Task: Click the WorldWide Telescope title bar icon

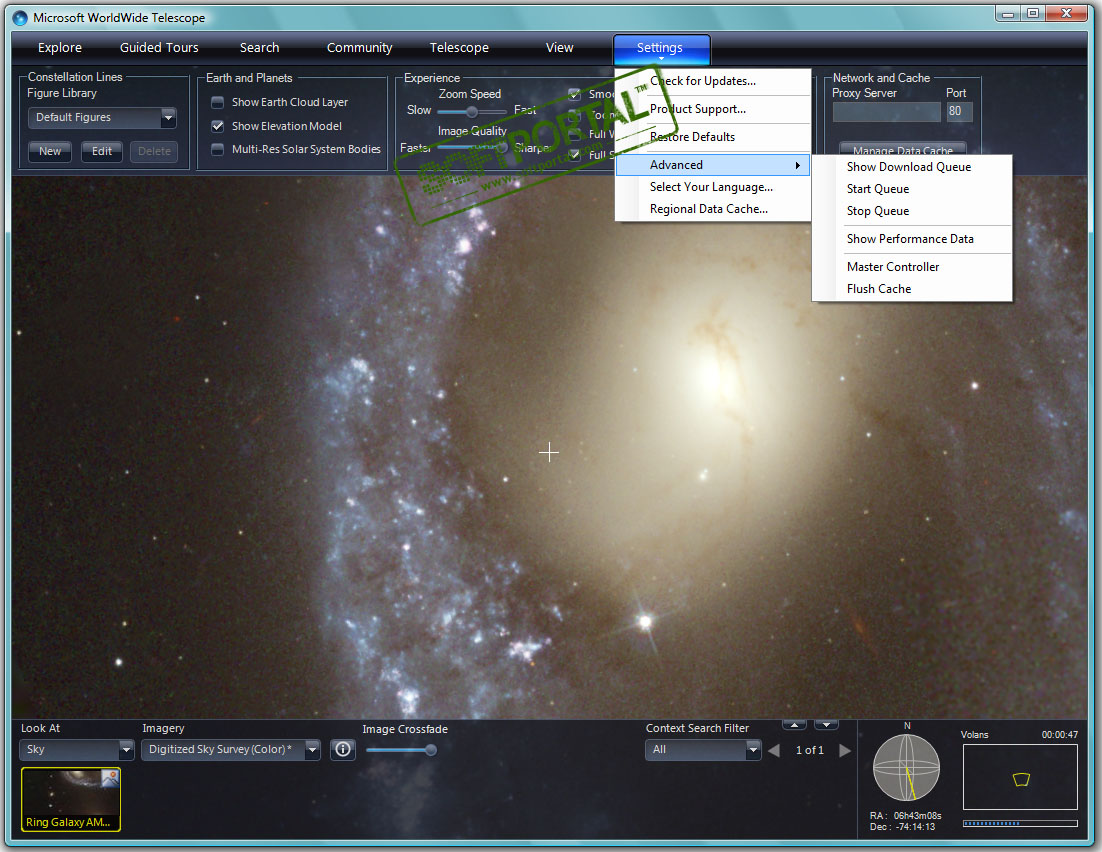Action: [20, 18]
